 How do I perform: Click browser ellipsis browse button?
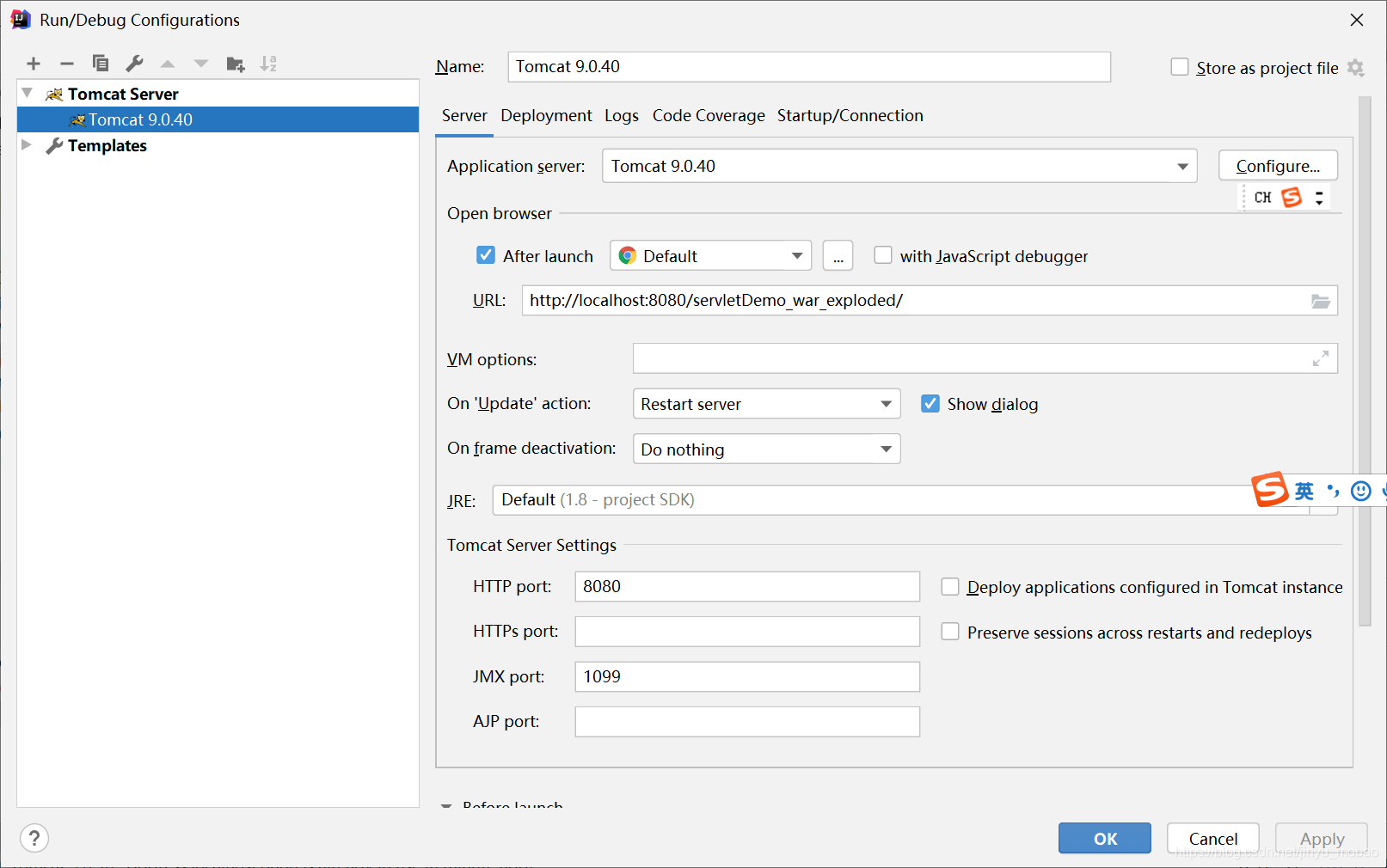[x=838, y=256]
